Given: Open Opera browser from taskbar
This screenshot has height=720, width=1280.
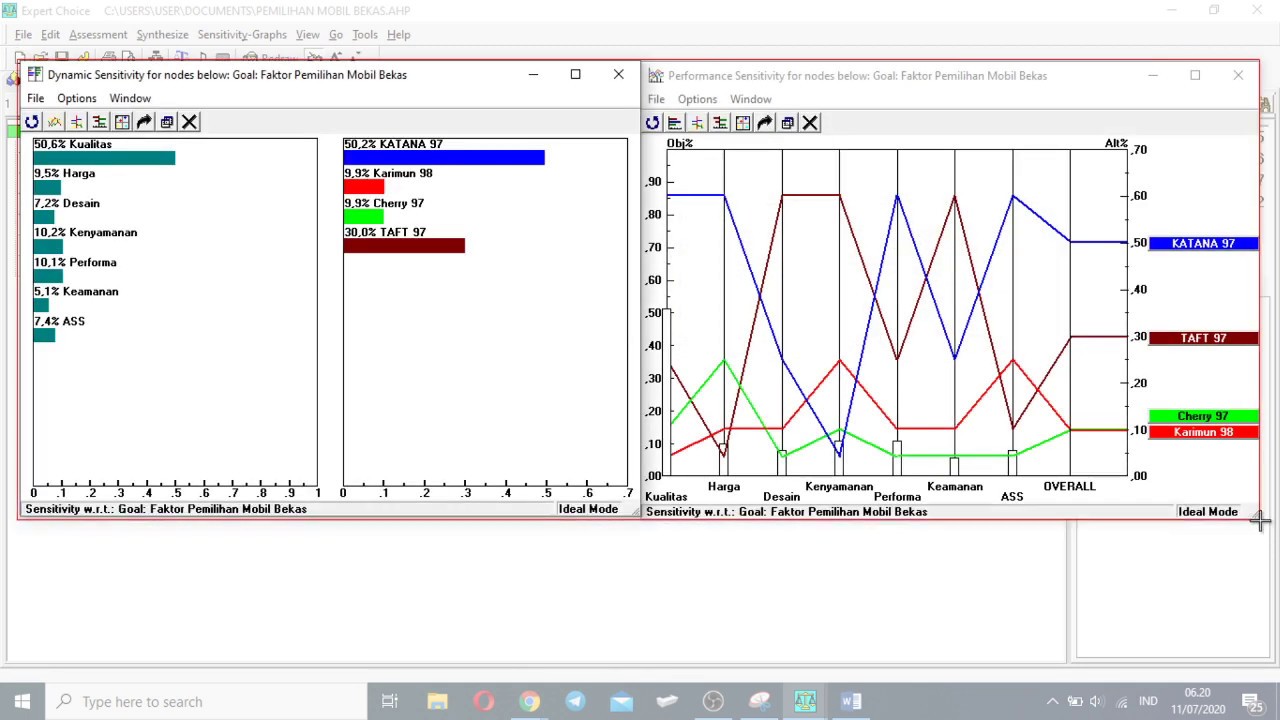Looking at the screenshot, I should click(x=483, y=702).
